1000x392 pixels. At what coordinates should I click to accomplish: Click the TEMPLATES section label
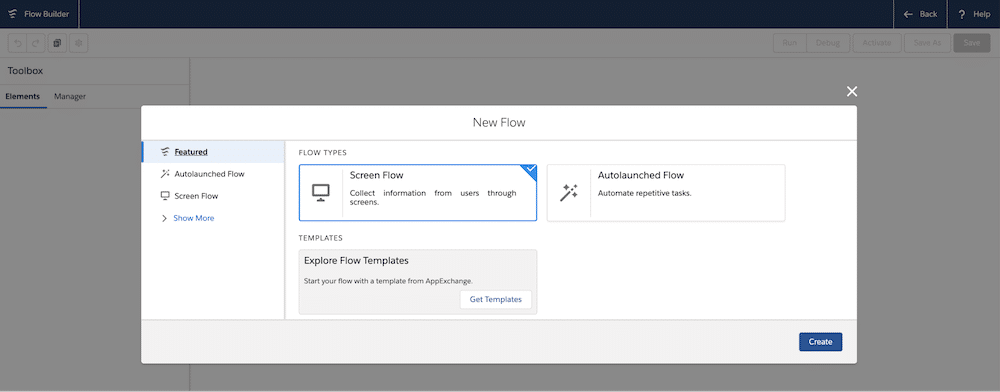pyautogui.click(x=321, y=238)
